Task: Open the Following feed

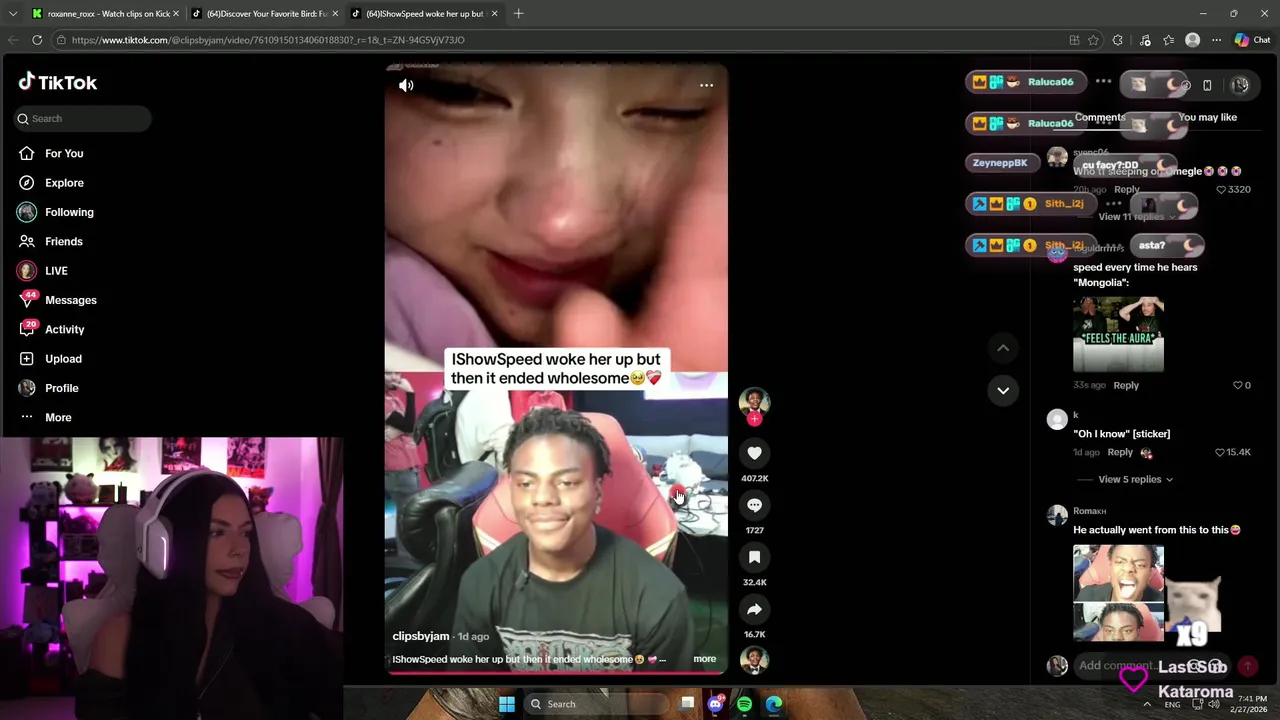Action: coord(69,212)
